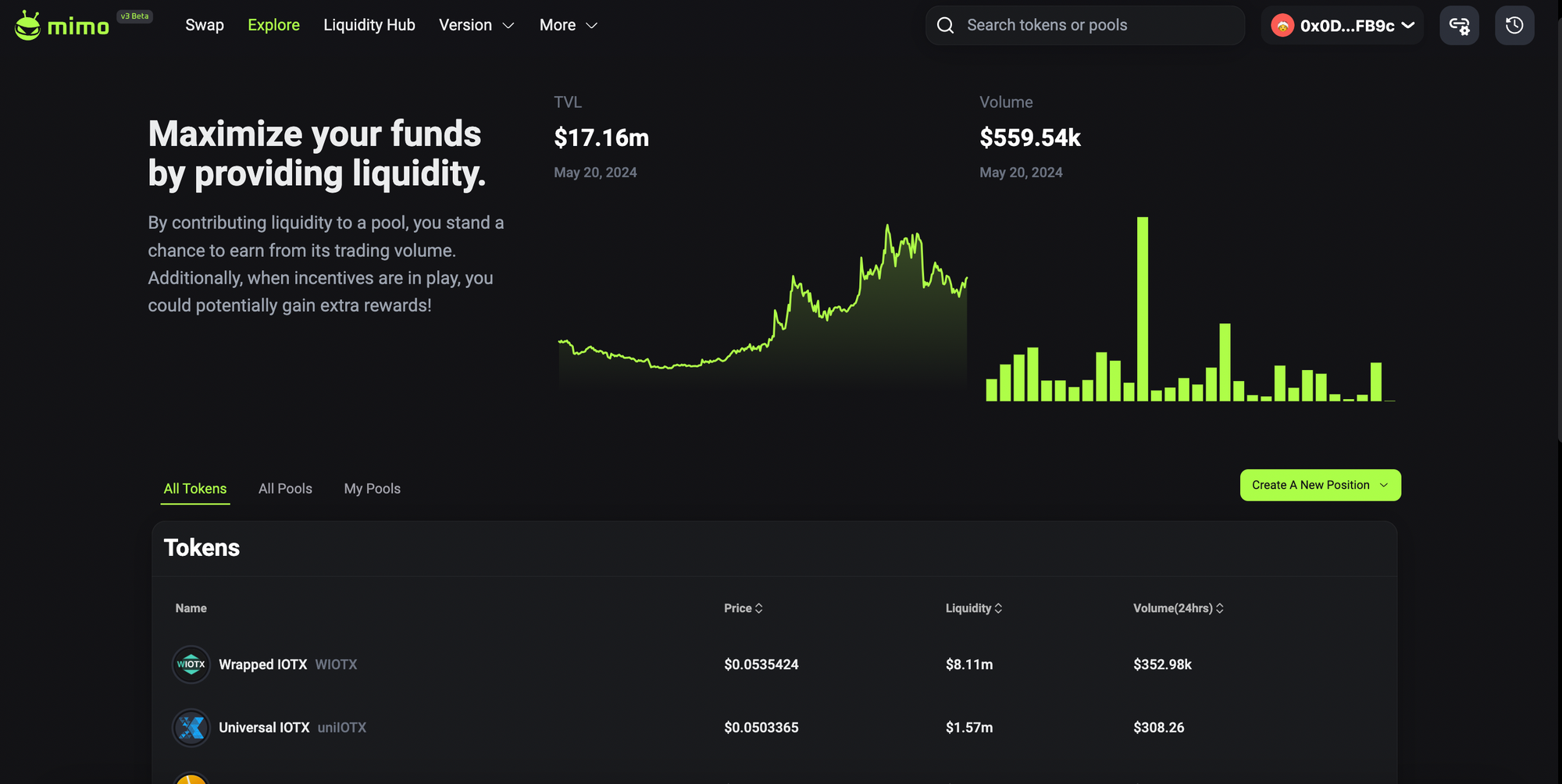
Task: Sort tokens by Volume(24hrs) column
Action: coord(1178,608)
